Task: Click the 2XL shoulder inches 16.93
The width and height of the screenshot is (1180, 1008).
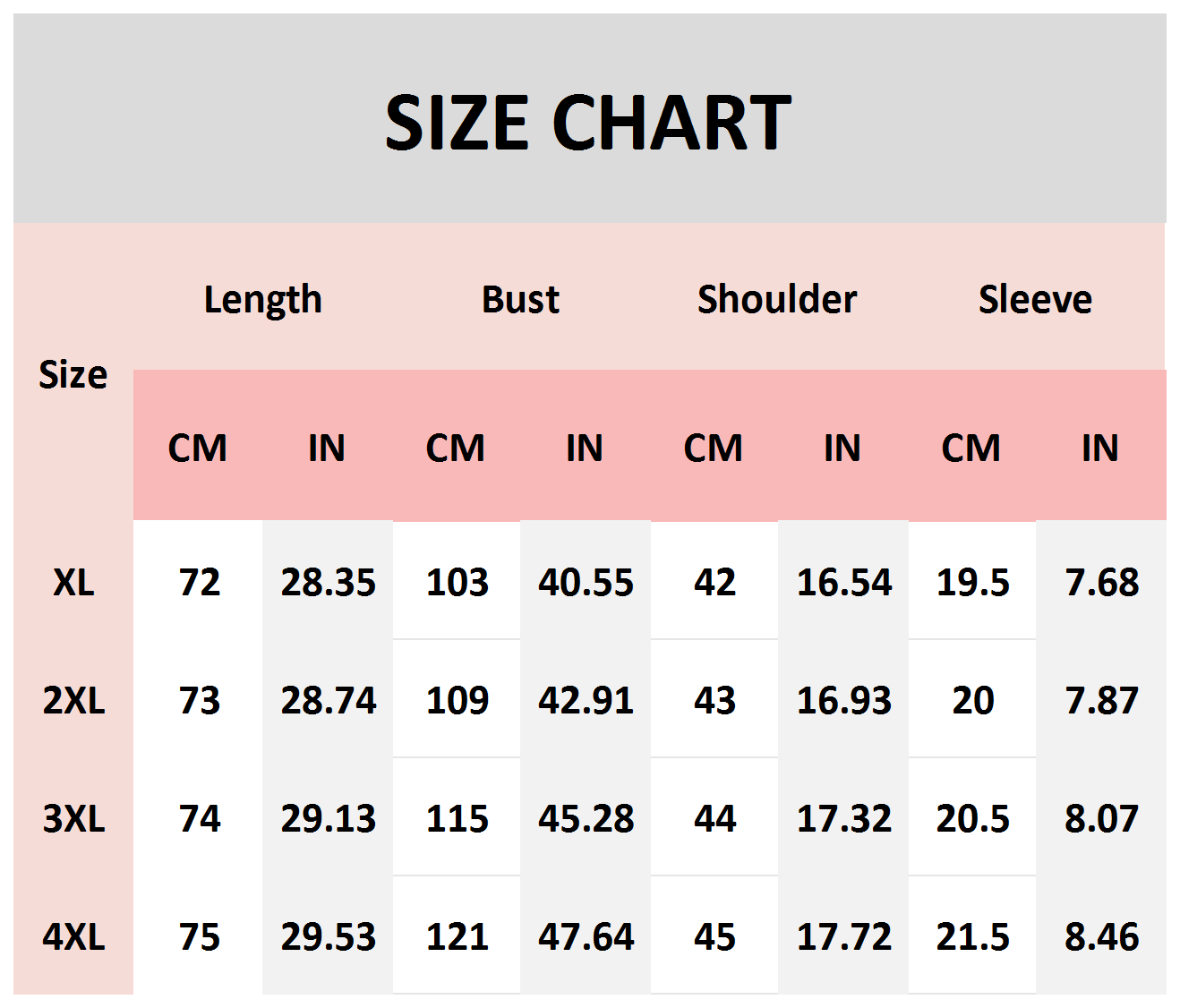Action: click(x=843, y=700)
